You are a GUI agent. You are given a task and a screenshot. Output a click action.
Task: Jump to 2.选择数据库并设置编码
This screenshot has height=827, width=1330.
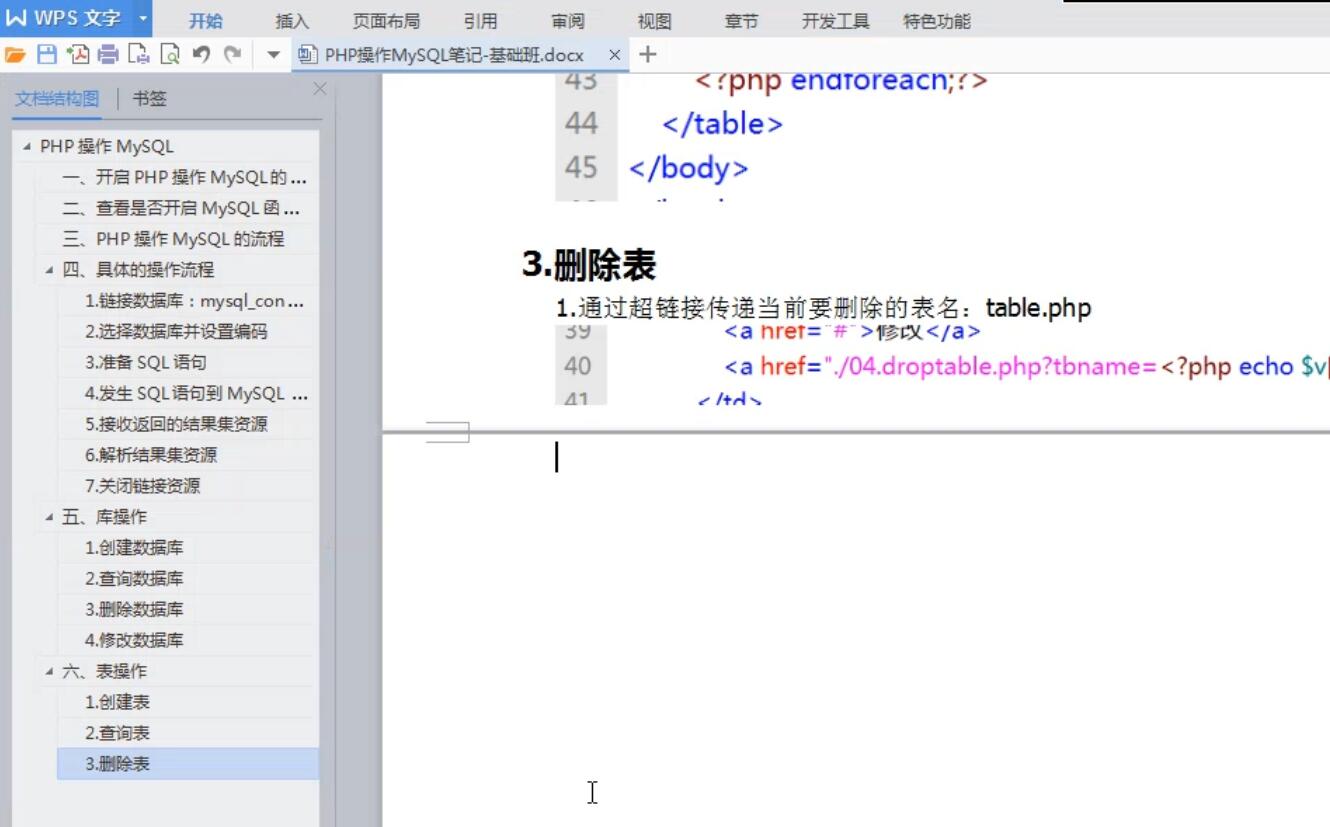click(176, 332)
